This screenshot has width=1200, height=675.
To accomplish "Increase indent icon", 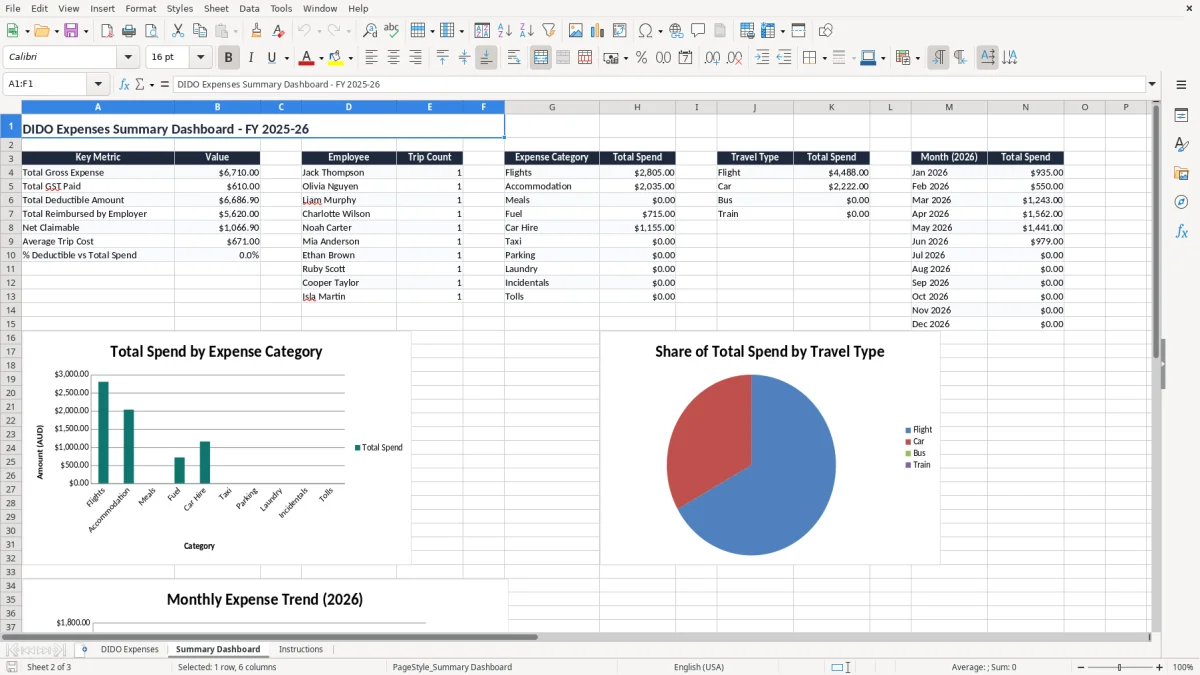I will pyautogui.click(x=762, y=58).
